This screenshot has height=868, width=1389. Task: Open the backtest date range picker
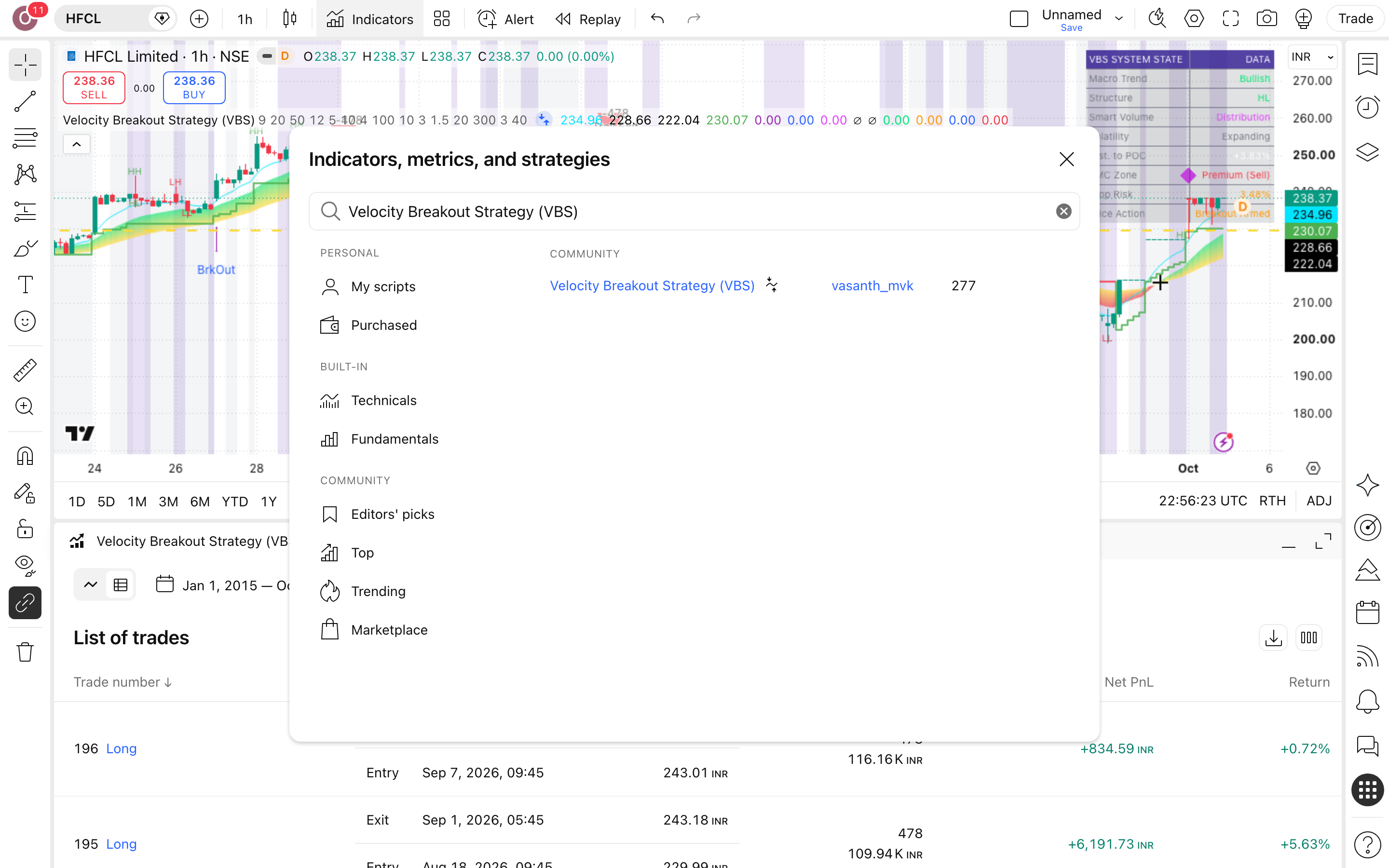(224, 585)
